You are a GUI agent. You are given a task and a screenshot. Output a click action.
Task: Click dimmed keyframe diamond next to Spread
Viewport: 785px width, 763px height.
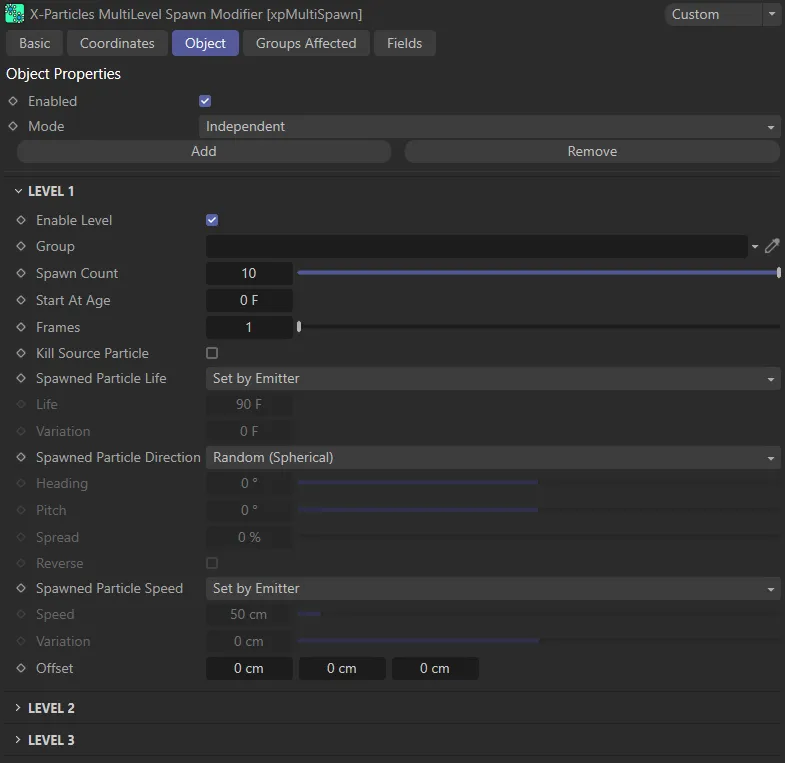tap(21, 537)
